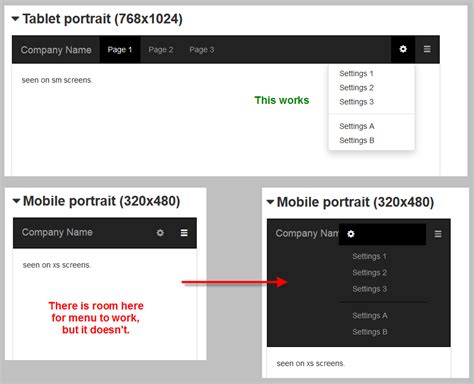Select Settings A in mobile dark menu
This screenshot has height=384, width=474.
pos(370,315)
